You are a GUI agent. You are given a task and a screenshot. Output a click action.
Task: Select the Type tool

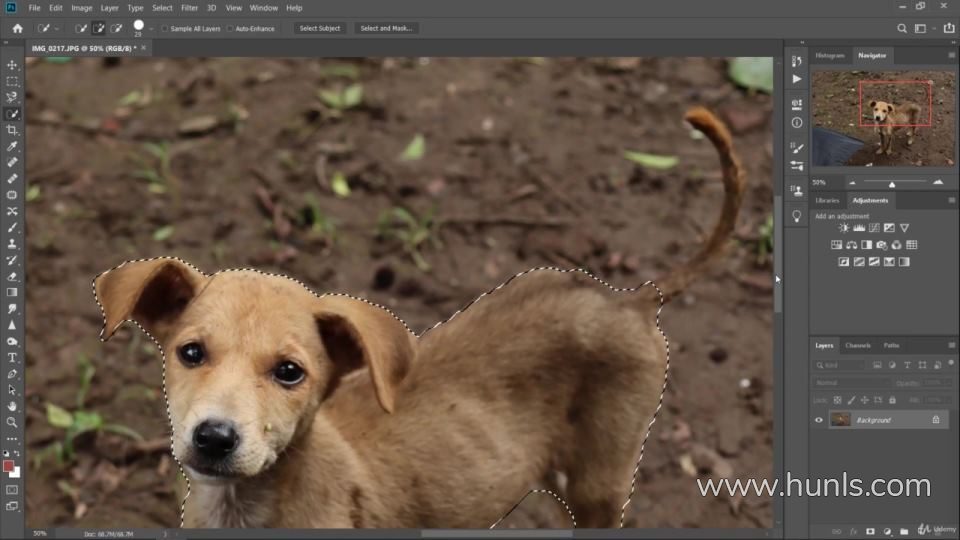tap(12, 357)
